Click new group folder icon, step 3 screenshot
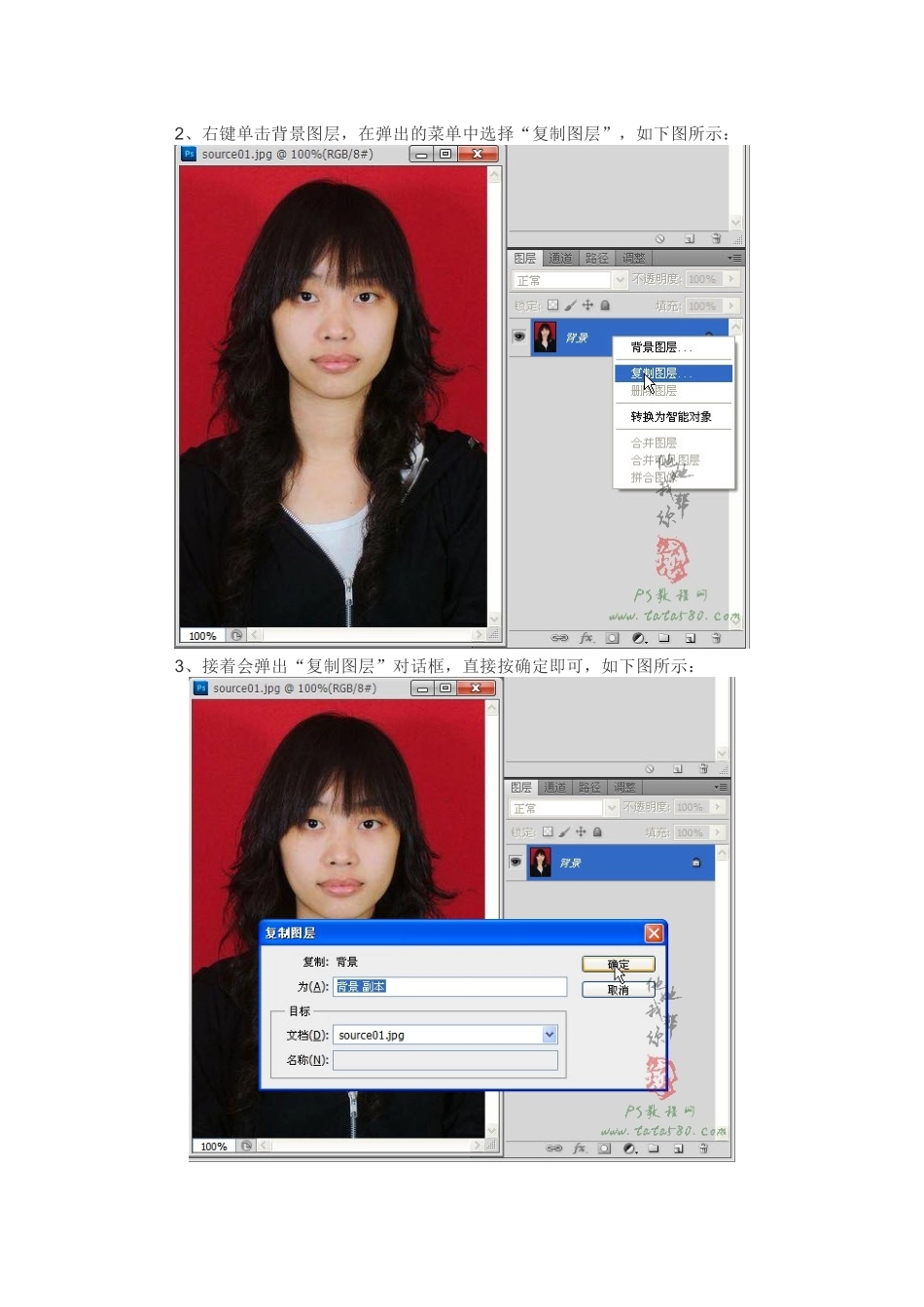924x1307 pixels. 654,1148
